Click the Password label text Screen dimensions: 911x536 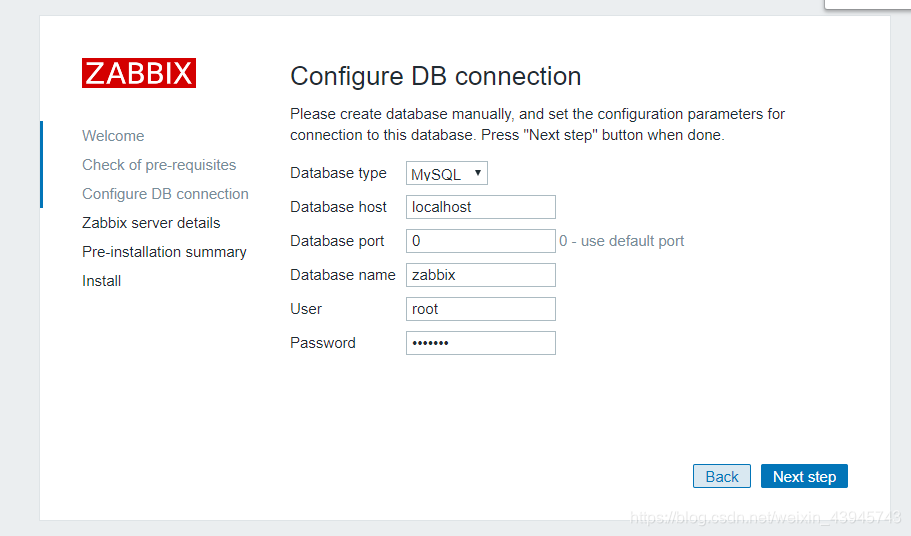(x=322, y=343)
